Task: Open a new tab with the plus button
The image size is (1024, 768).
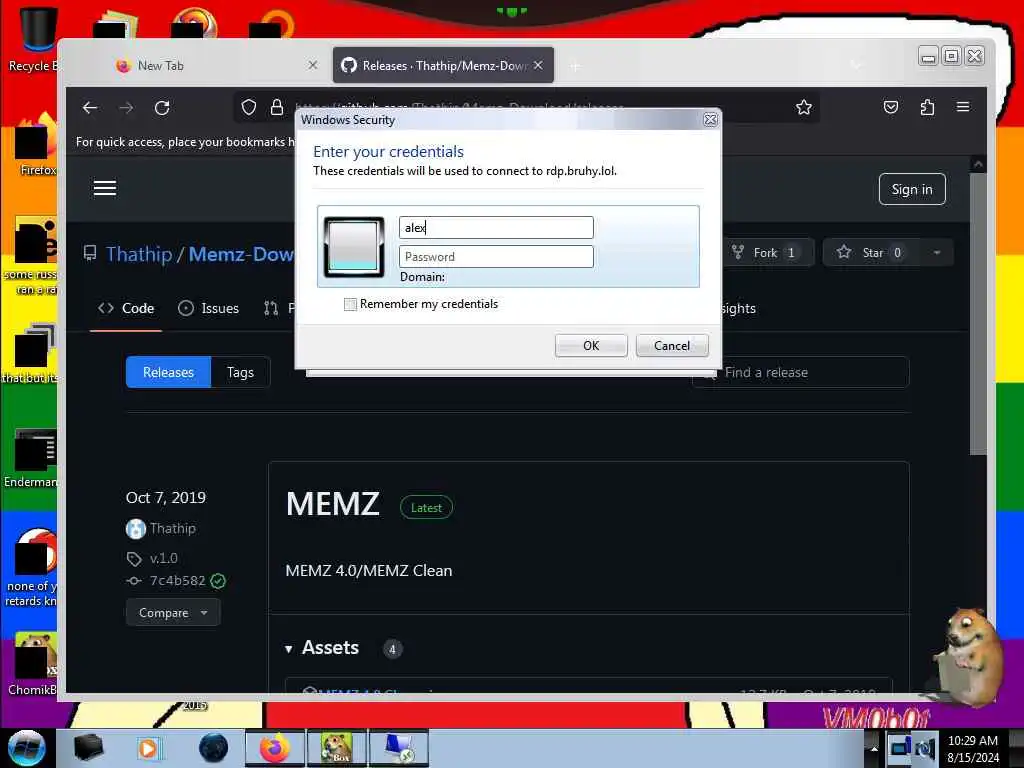Action: pyautogui.click(x=575, y=66)
